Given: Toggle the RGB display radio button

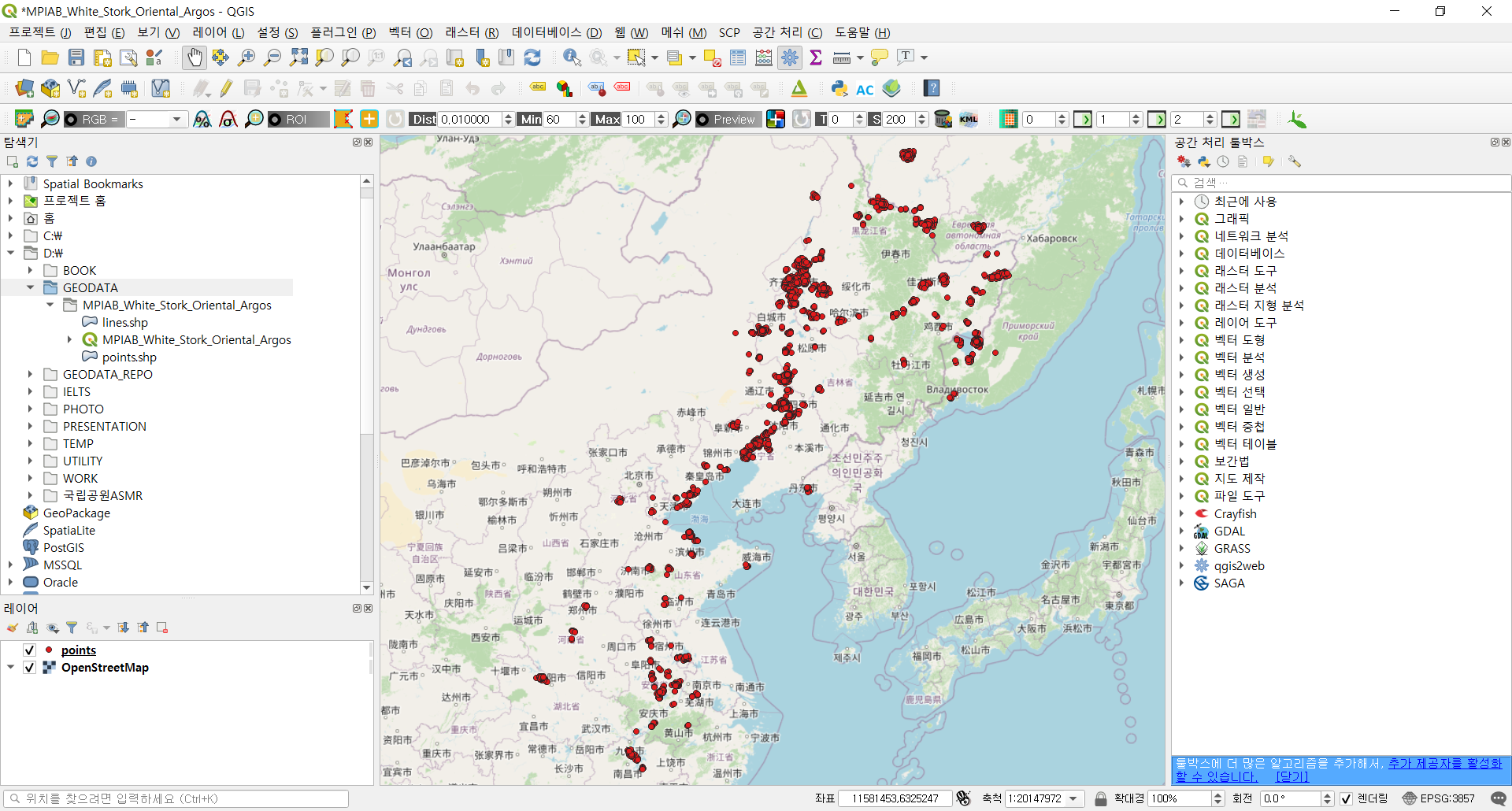Looking at the screenshot, I should [x=72, y=119].
